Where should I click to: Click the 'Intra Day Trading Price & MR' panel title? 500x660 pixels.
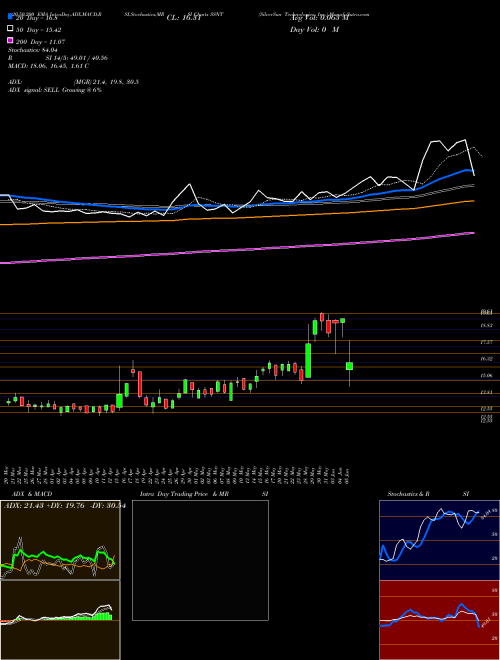(x=184, y=494)
